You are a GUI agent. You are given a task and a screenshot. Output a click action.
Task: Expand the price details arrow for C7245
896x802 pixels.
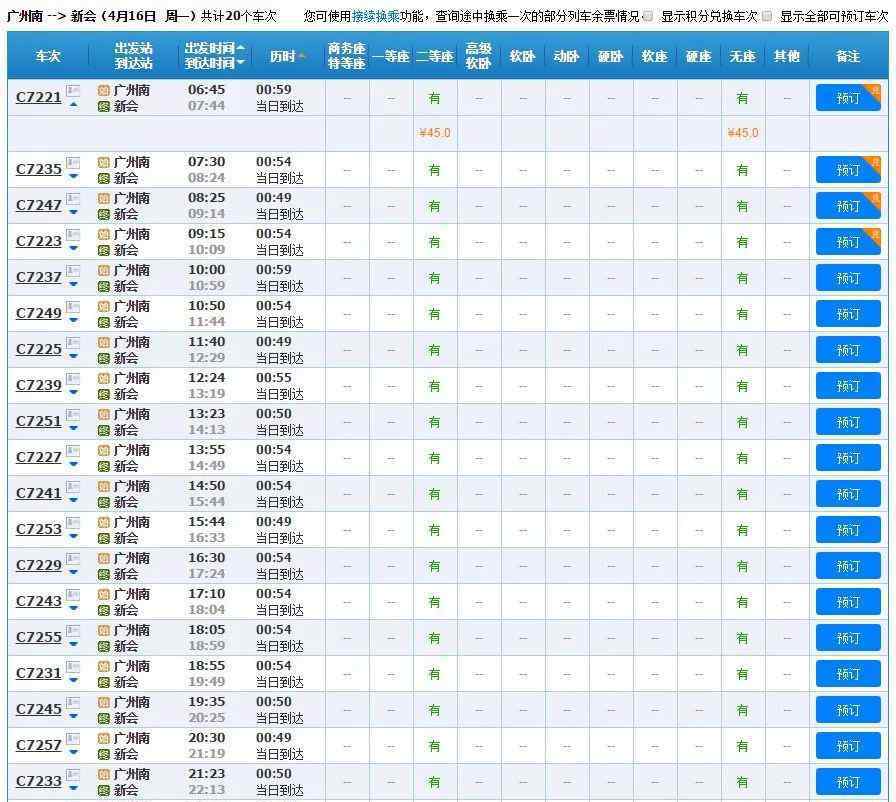click(73, 716)
